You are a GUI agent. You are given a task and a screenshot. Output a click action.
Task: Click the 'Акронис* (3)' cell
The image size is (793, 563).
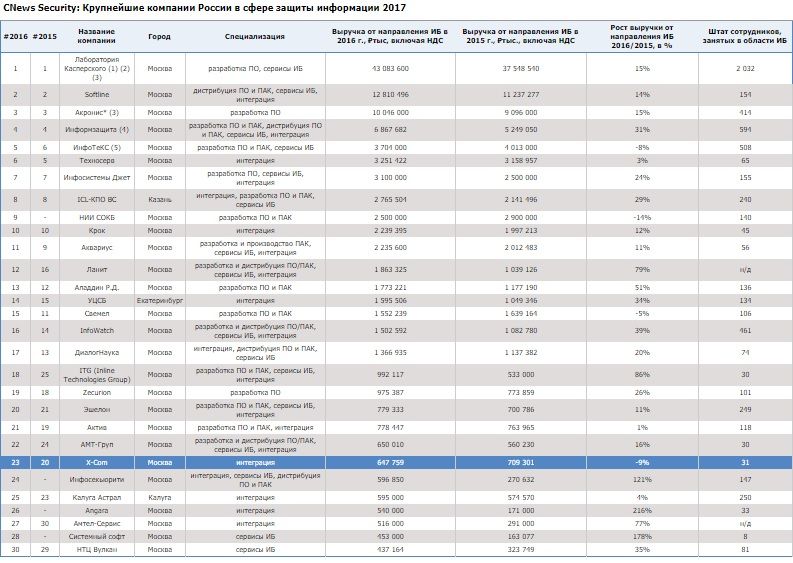pyautogui.click(x=97, y=112)
